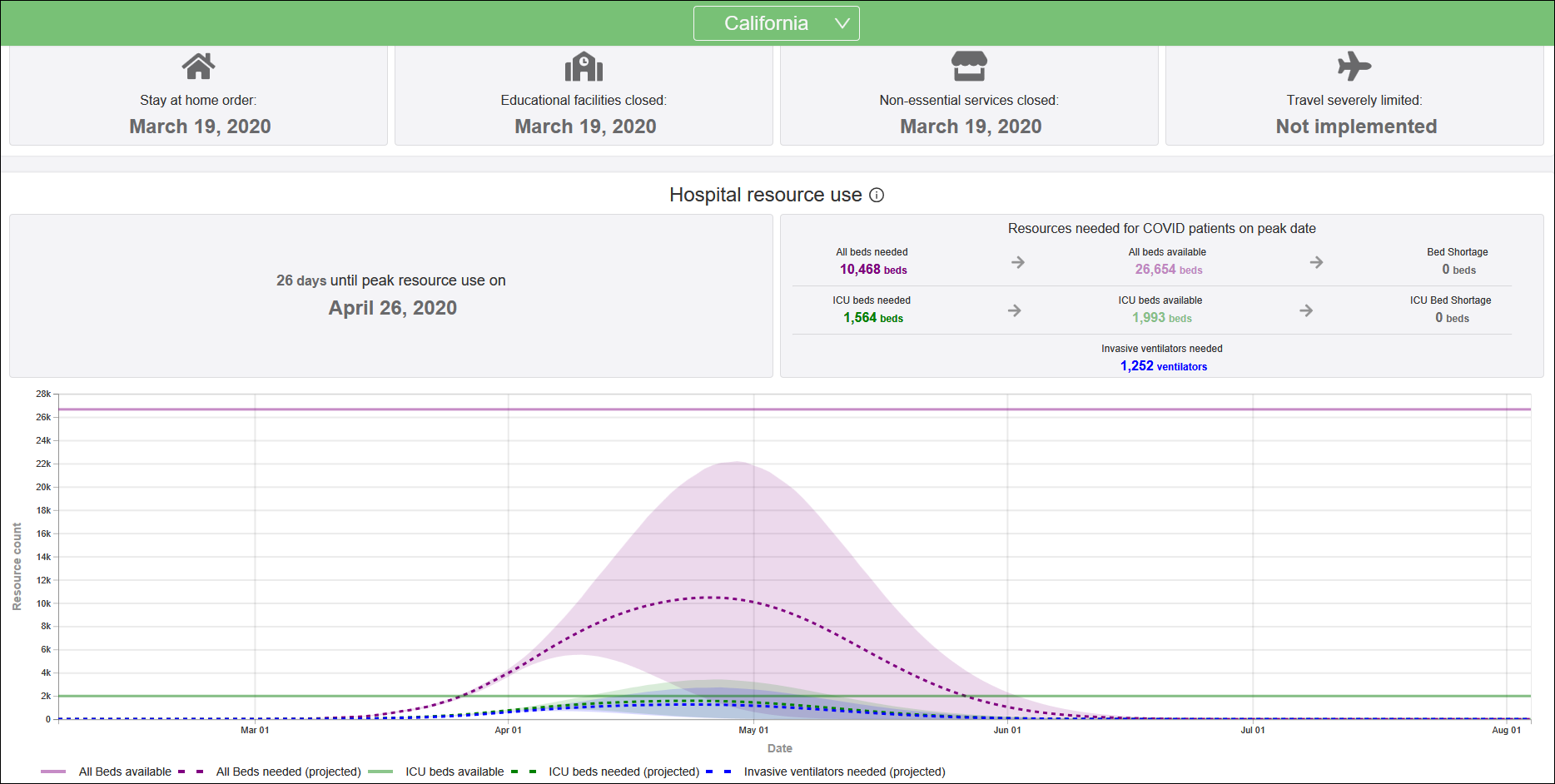Click the arrow after ICU beds needed
The height and width of the screenshot is (784, 1555).
(x=1014, y=310)
